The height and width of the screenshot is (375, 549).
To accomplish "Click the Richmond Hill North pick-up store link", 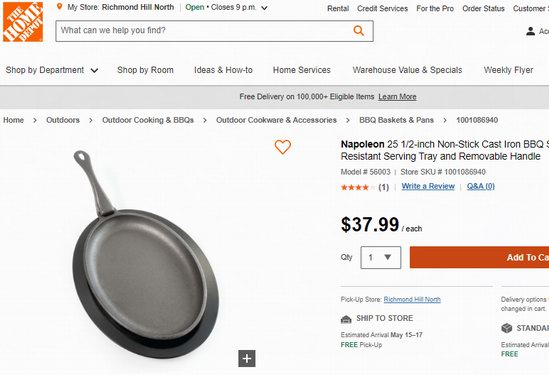I will [412, 299].
